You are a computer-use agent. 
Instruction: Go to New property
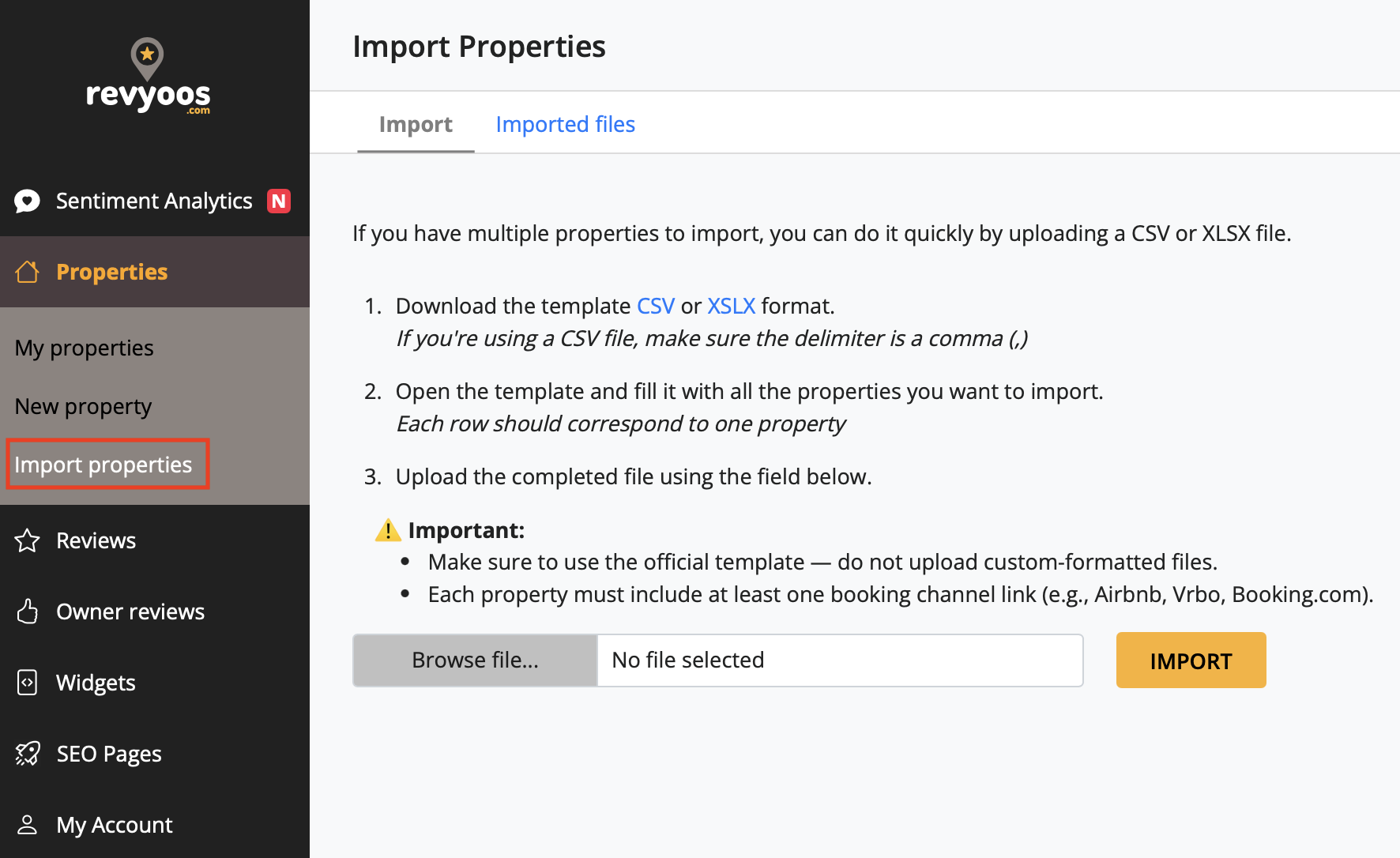coord(83,406)
